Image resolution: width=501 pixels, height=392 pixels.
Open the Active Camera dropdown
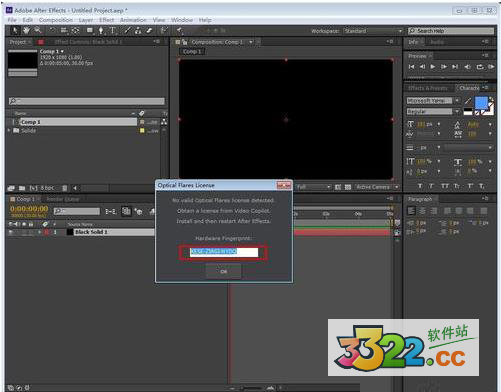click(x=377, y=187)
